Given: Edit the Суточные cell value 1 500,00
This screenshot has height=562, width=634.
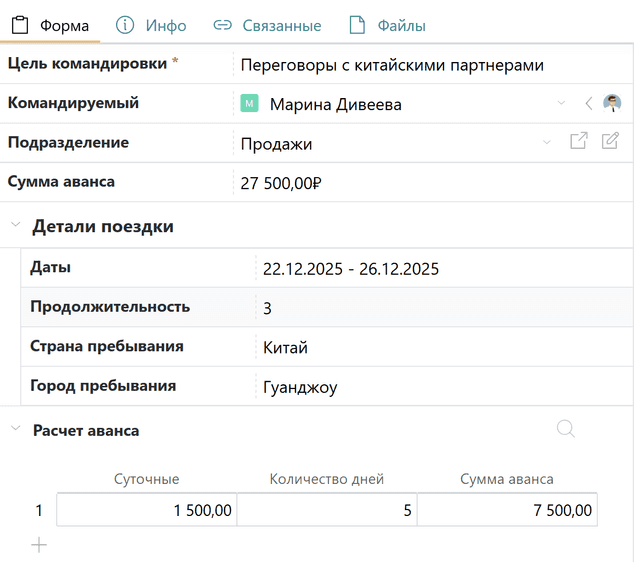Looking at the screenshot, I should click(x=146, y=510).
